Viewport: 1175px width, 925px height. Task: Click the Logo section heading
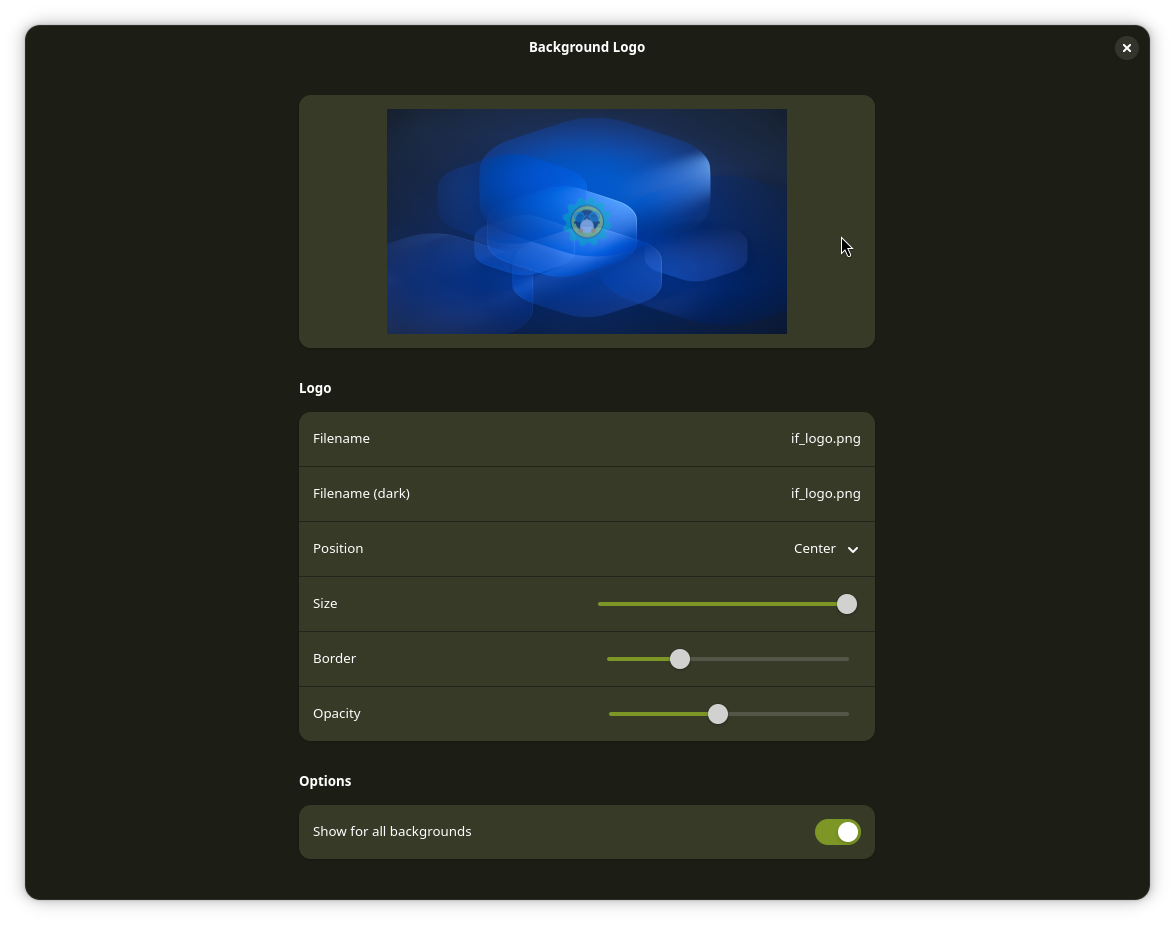click(x=315, y=388)
